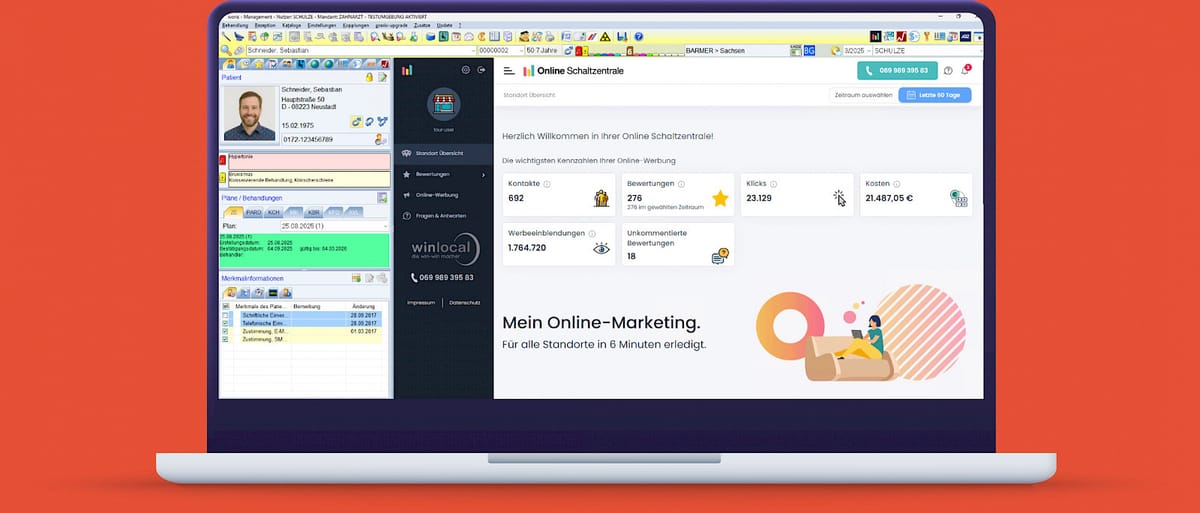Open the Zusätze menu
This screenshot has height=513, width=1200.
[x=422, y=25]
